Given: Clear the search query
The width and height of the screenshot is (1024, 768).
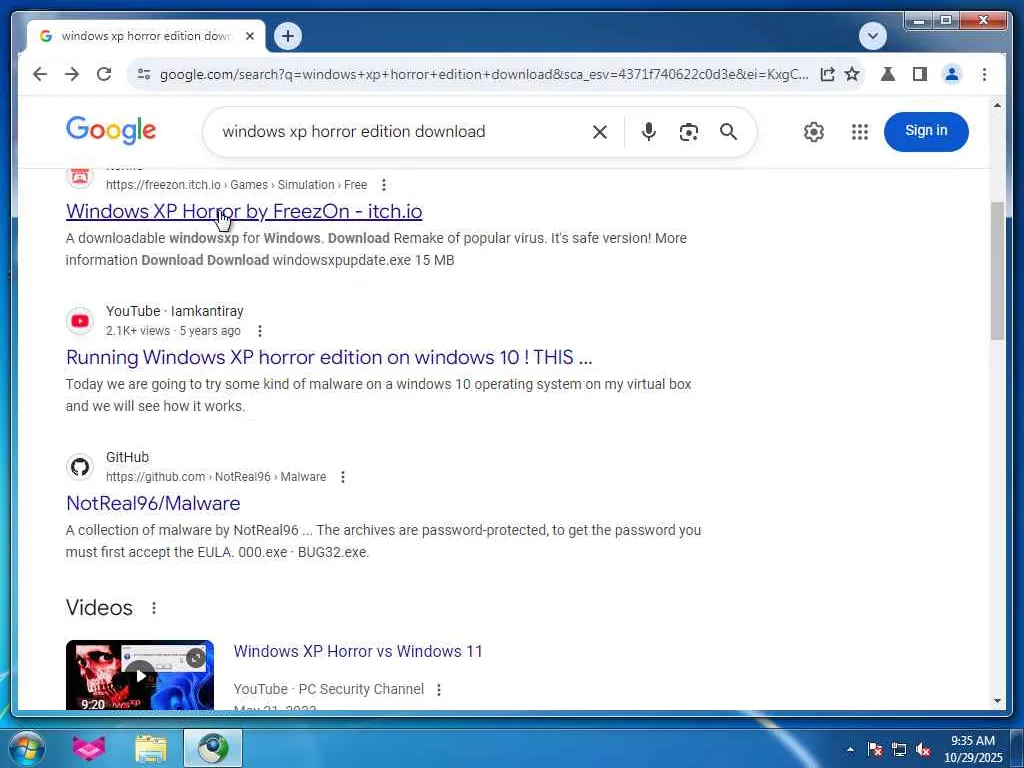Looking at the screenshot, I should (x=600, y=132).
